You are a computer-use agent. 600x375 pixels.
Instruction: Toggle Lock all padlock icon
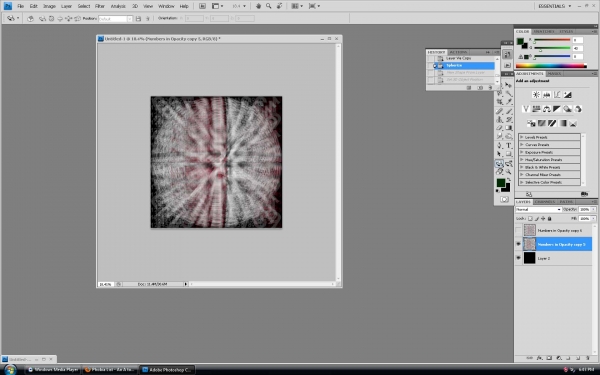549,218
